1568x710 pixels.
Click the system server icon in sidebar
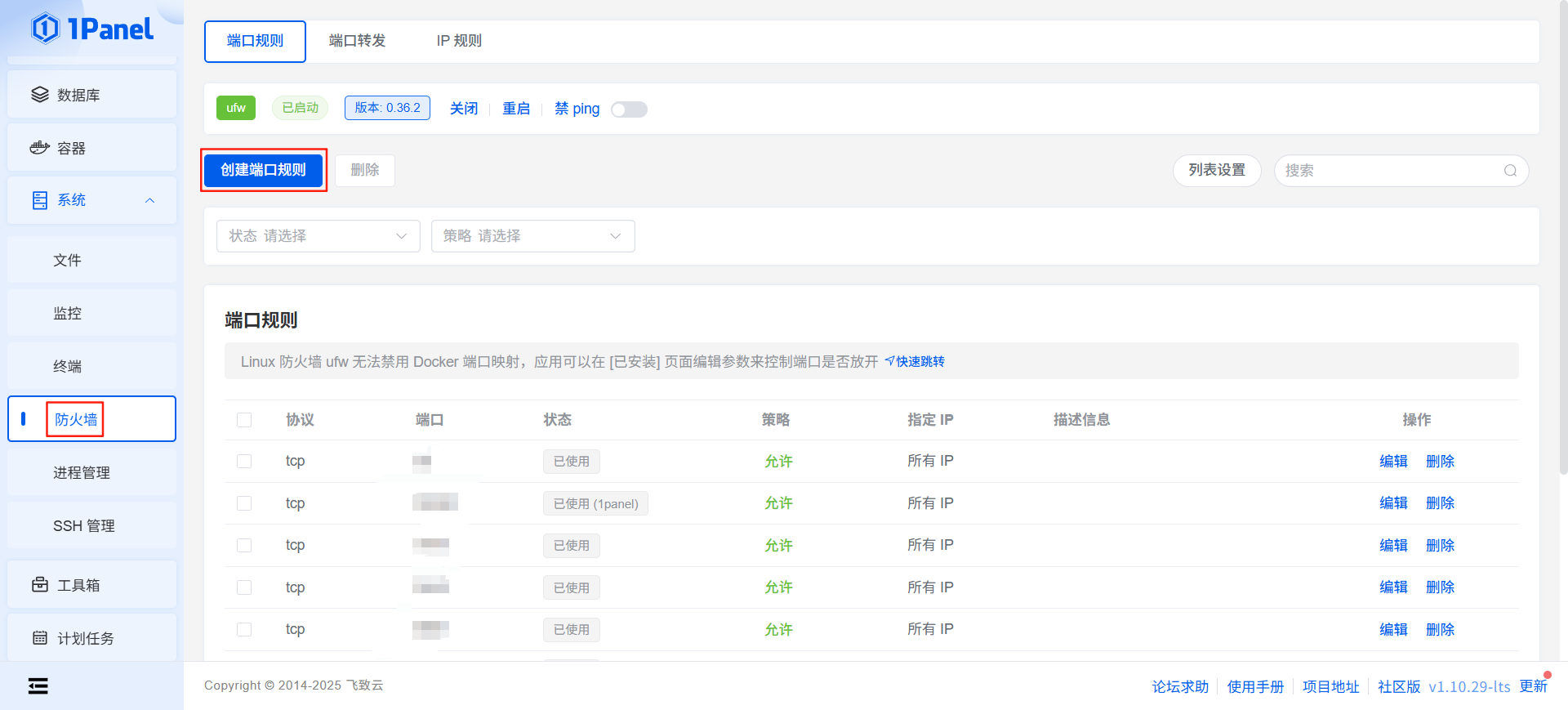[x=40, y=200]
